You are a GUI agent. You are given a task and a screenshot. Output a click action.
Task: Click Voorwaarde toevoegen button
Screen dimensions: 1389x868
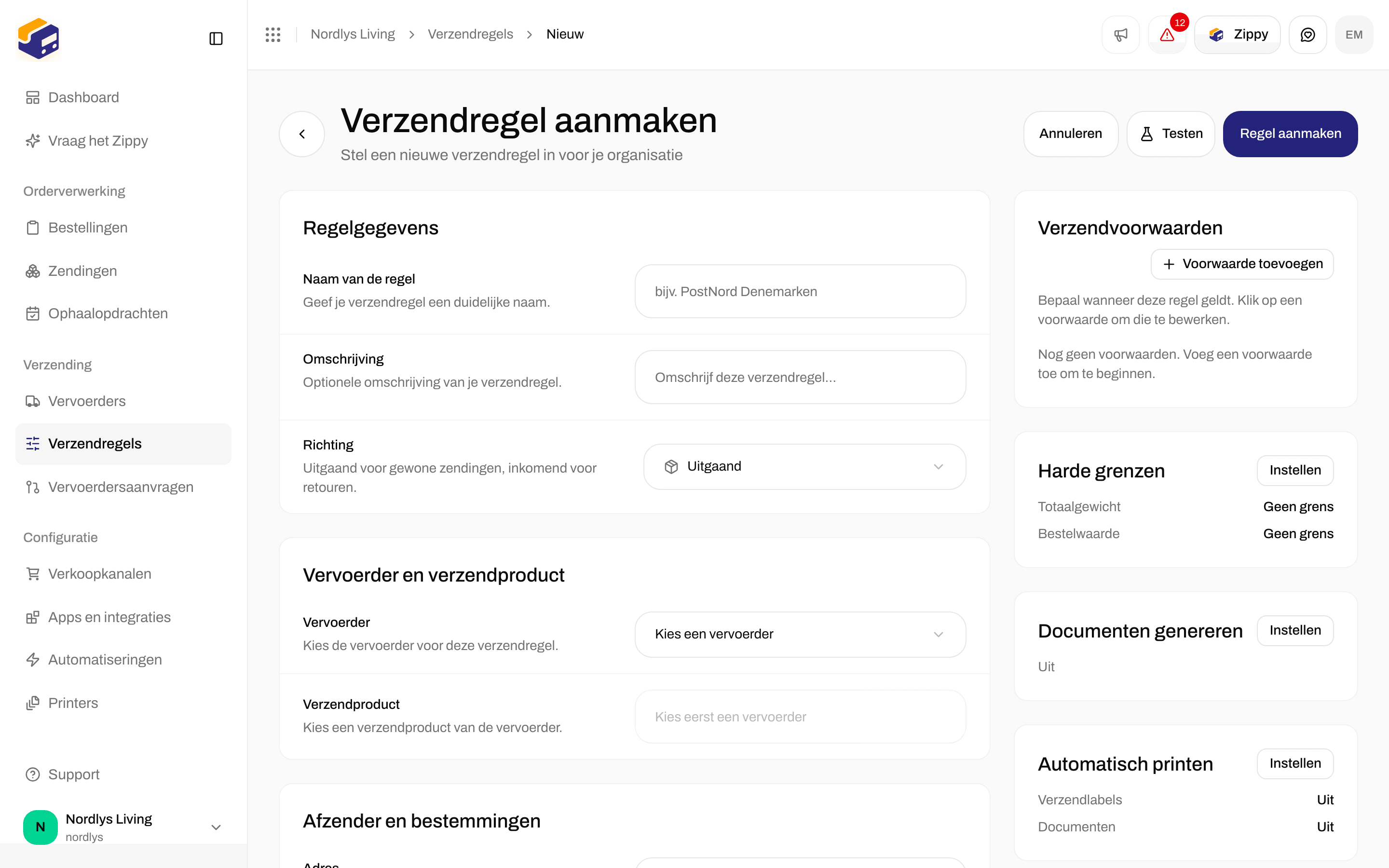tap(1242, 264)
